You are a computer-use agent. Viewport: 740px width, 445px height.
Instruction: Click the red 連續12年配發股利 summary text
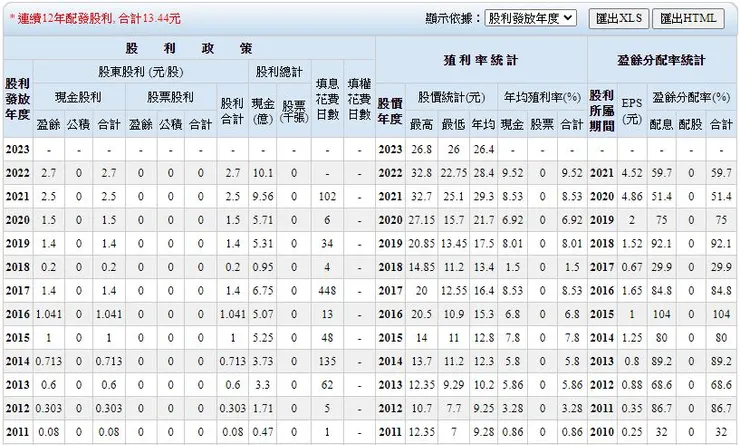[95, 18]
